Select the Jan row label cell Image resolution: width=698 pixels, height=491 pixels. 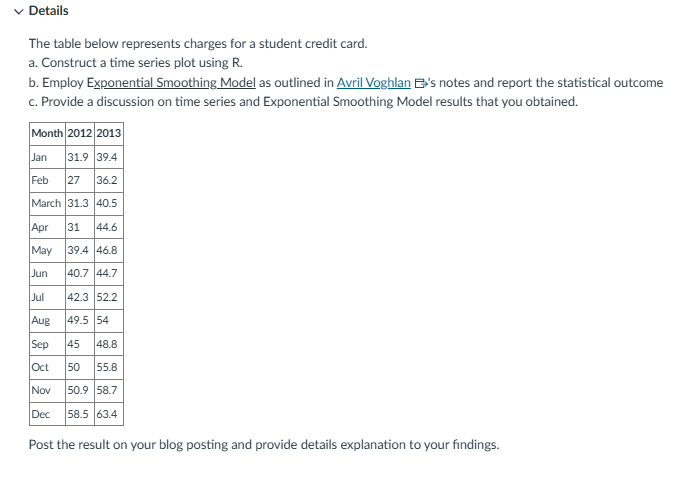pos(40,157)
